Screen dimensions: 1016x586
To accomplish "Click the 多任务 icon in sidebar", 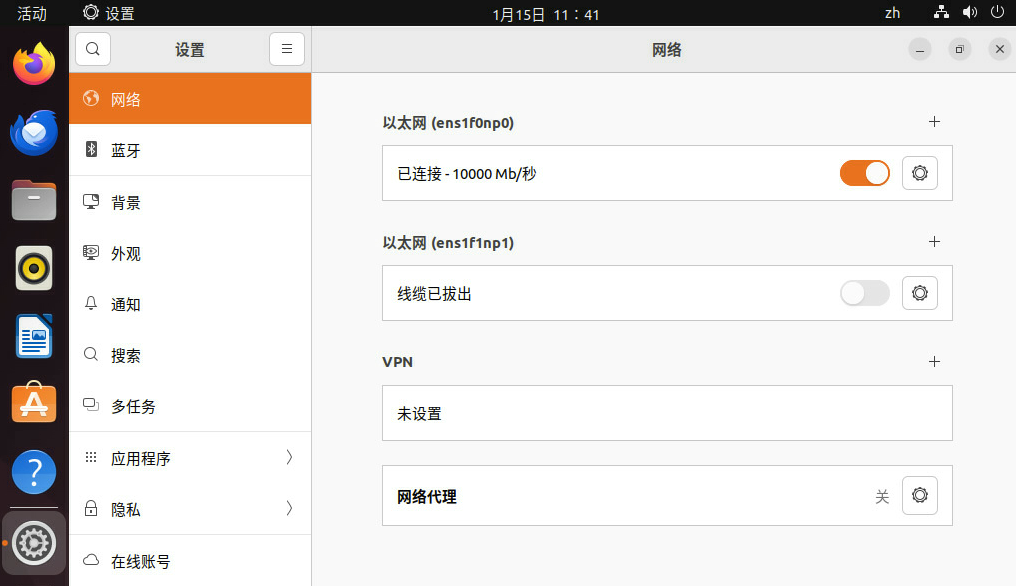I will point(91,405).
